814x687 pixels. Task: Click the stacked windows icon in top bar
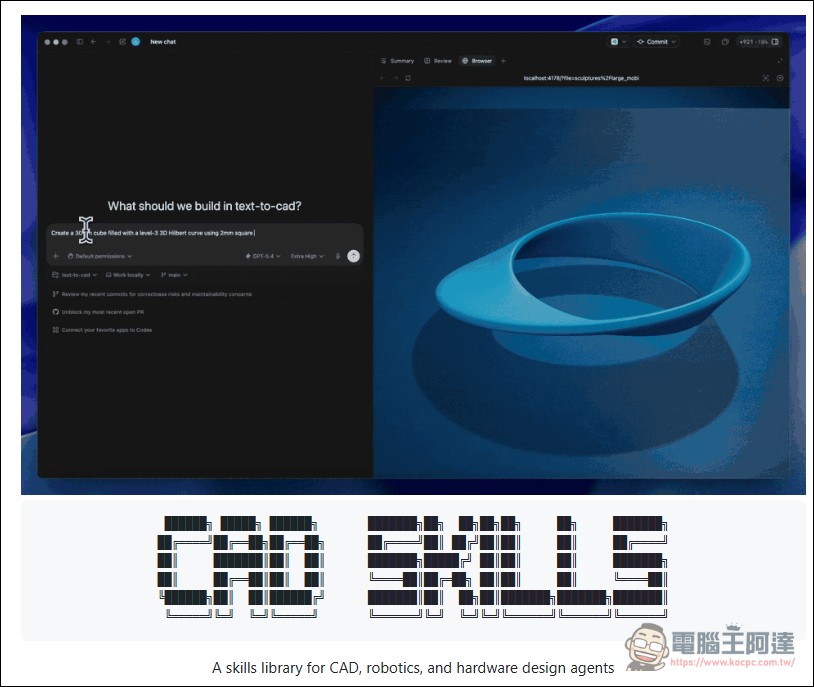(725, 42)
